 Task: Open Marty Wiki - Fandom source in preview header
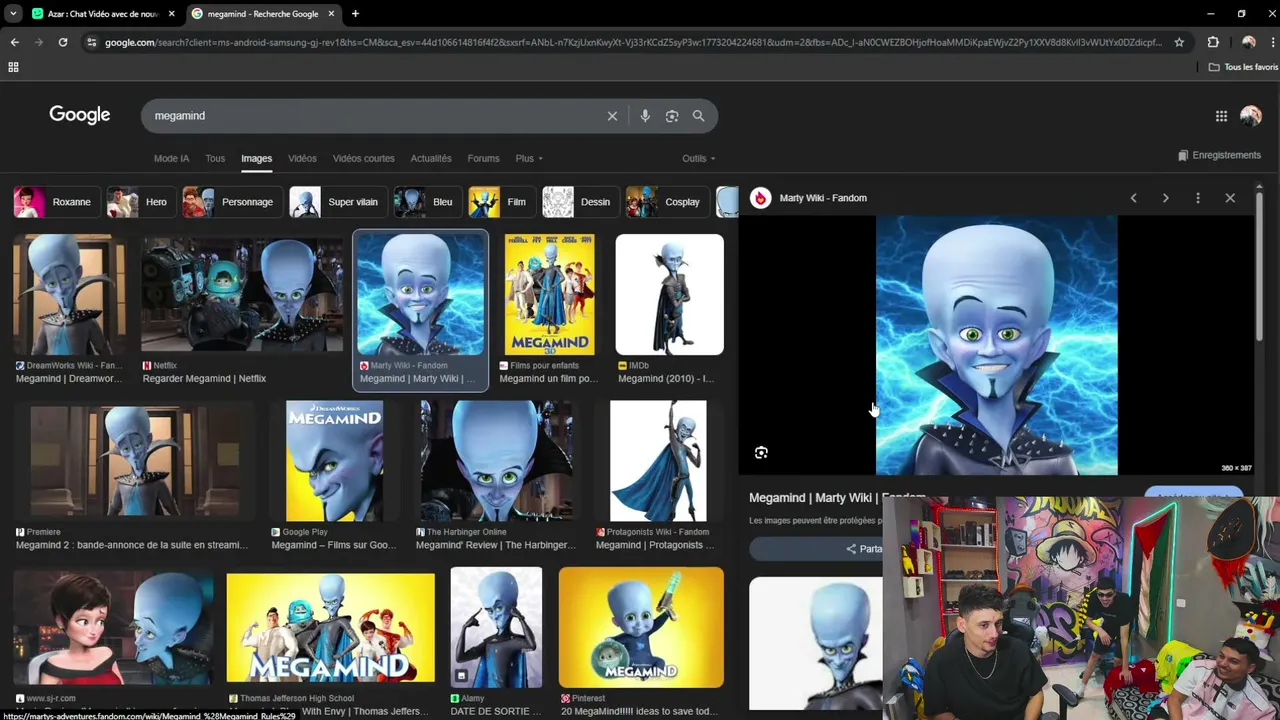click(809, 198)
